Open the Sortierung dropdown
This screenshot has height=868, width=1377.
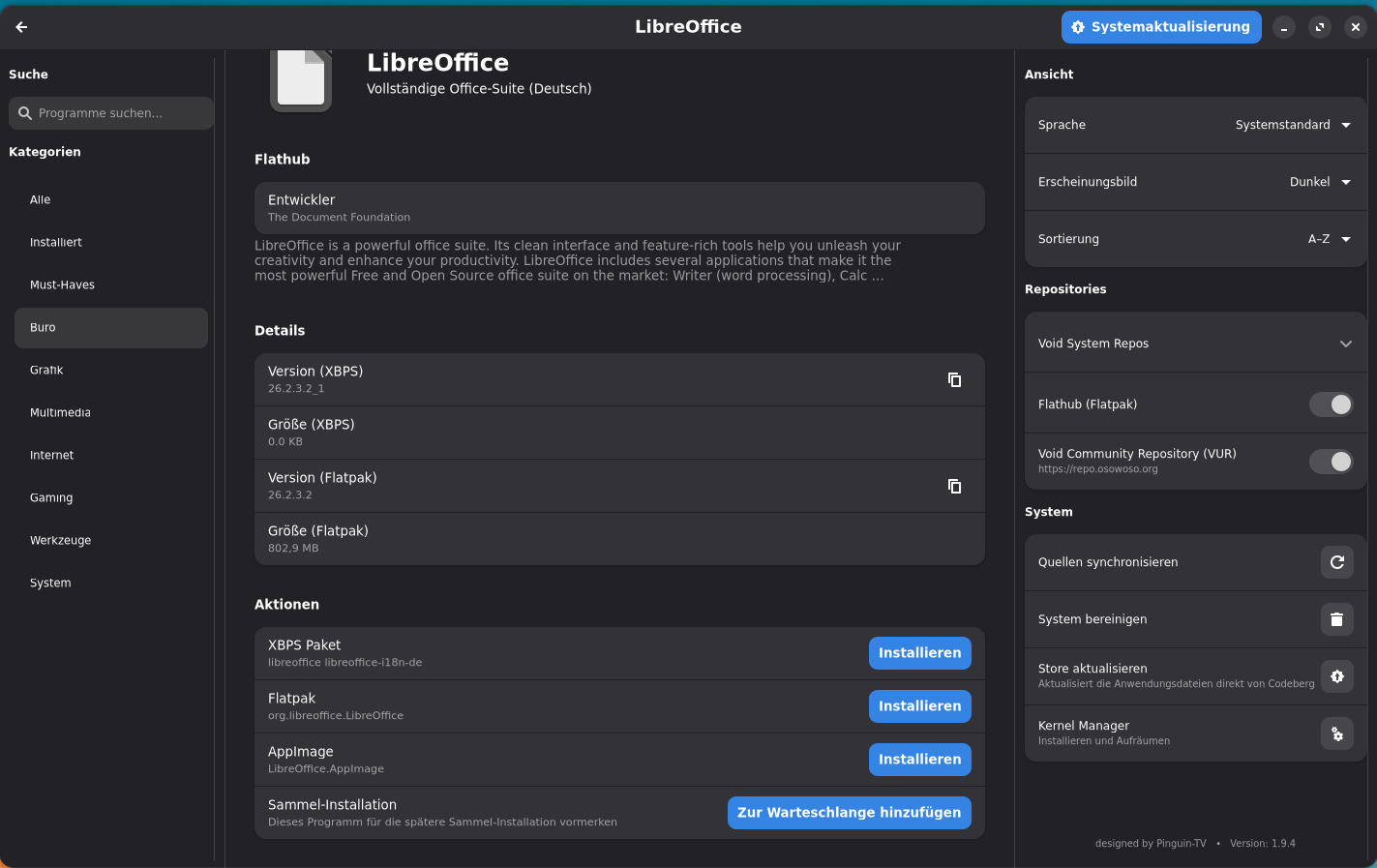pyautogui.click(x=1330, y=239)
